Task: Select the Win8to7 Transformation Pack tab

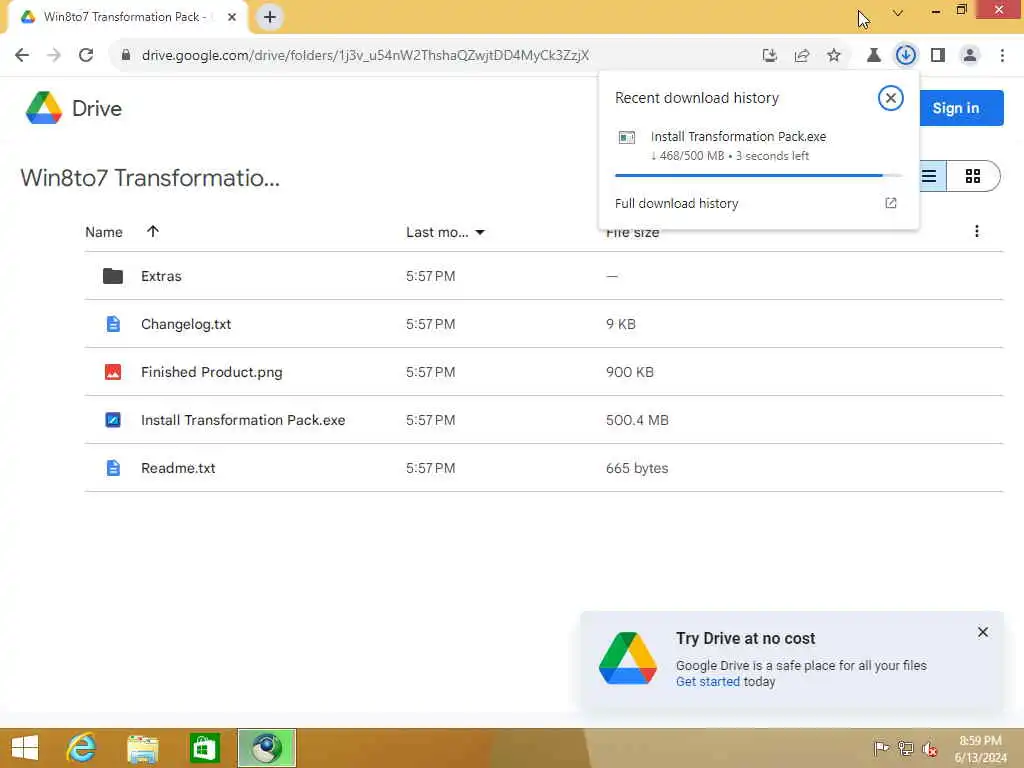Action: click(125, 17)
